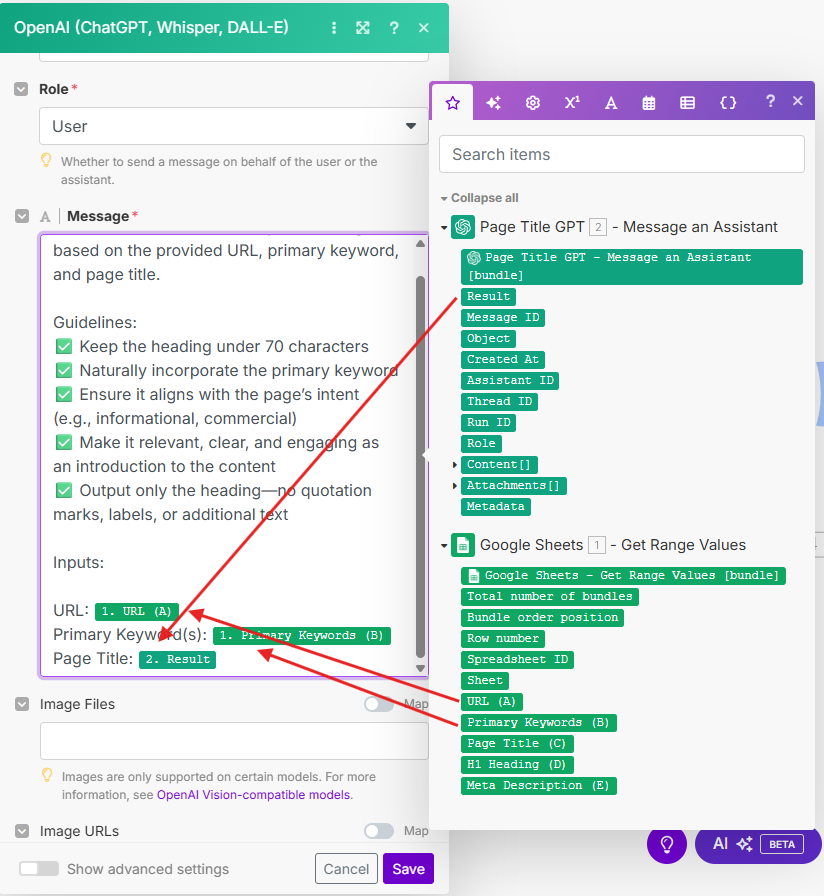This screenshot has height=896, width=824.
Task: Open the math functions tab
Action: [x=572, y=102]
